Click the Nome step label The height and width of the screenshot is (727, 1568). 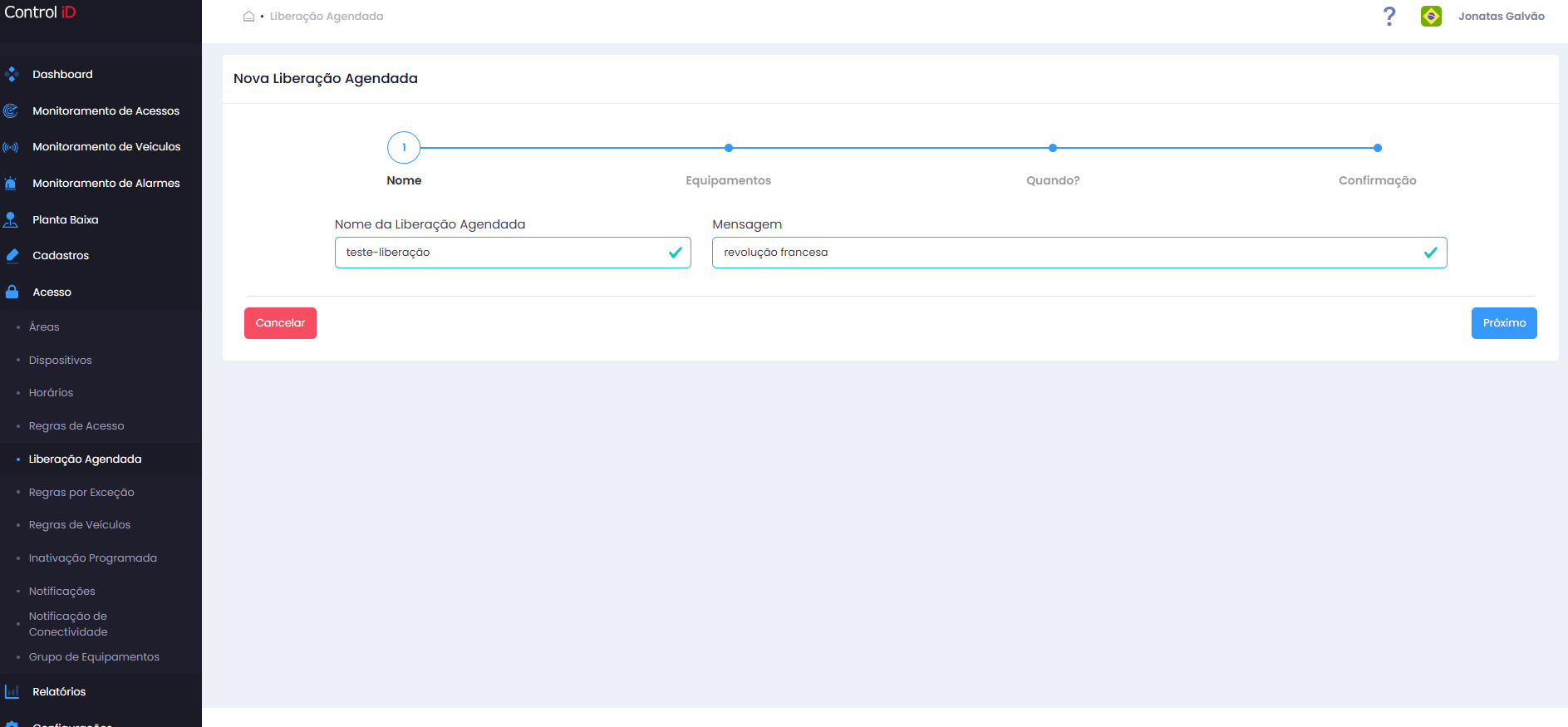(x=404, y=180)
